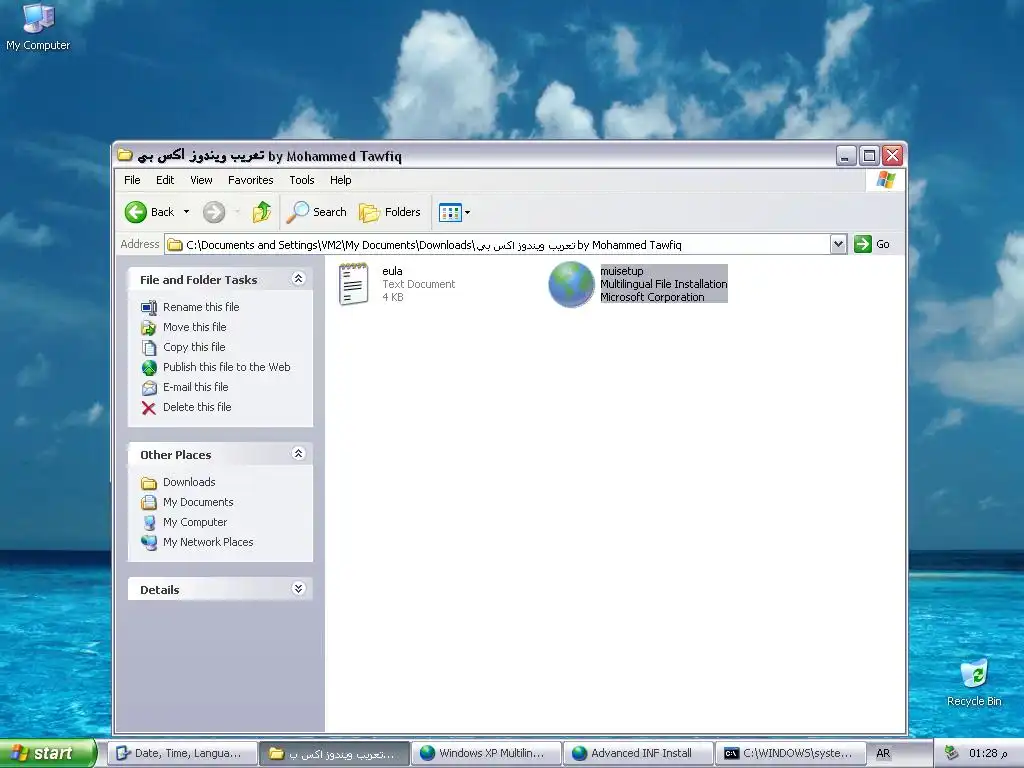1024x768 pixels.
Task: Collapse the File and Folder Tasks panel
Action: tap(298, 279)
